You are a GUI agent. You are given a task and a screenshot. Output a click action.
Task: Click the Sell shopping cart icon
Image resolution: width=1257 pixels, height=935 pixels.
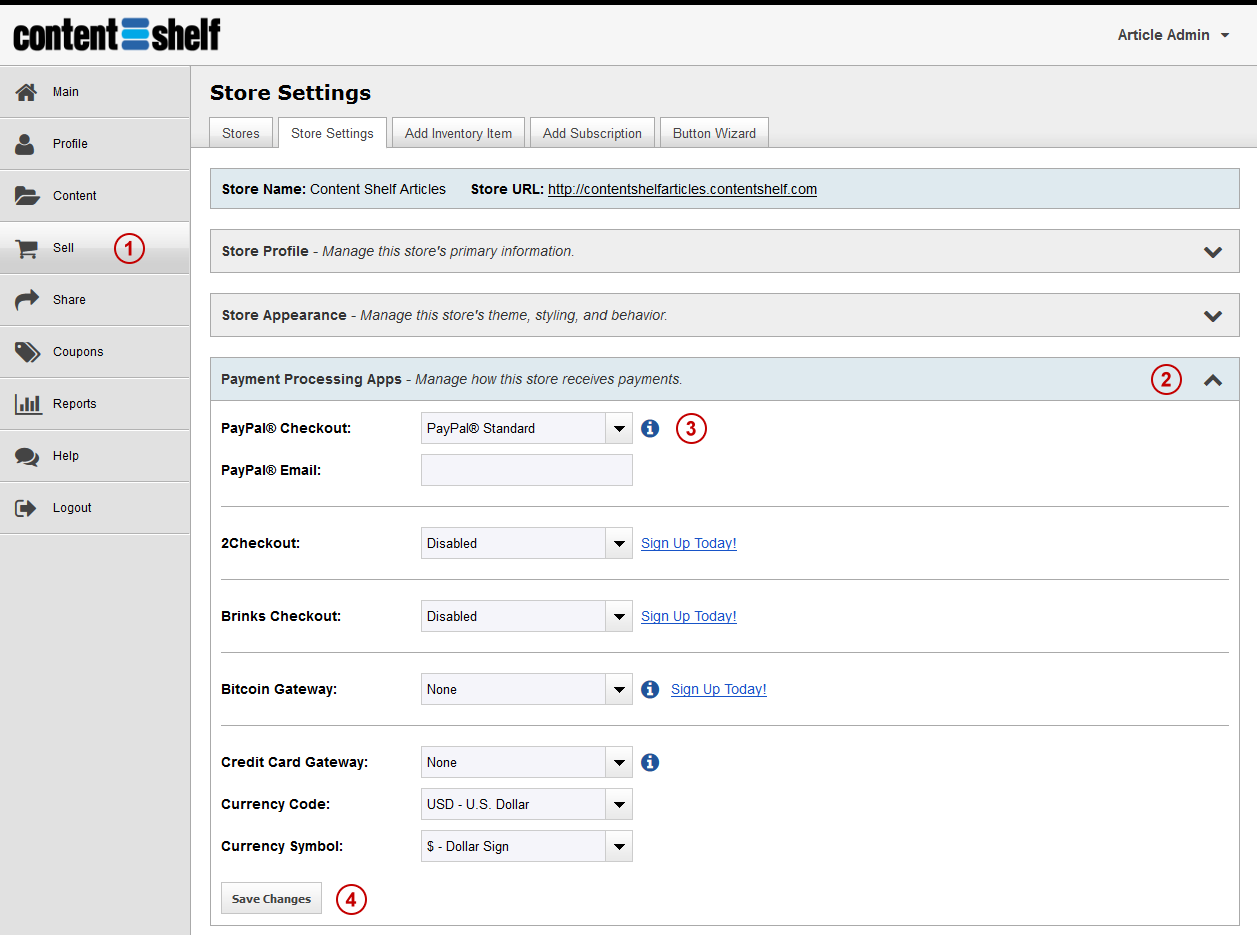coord(27,248)
